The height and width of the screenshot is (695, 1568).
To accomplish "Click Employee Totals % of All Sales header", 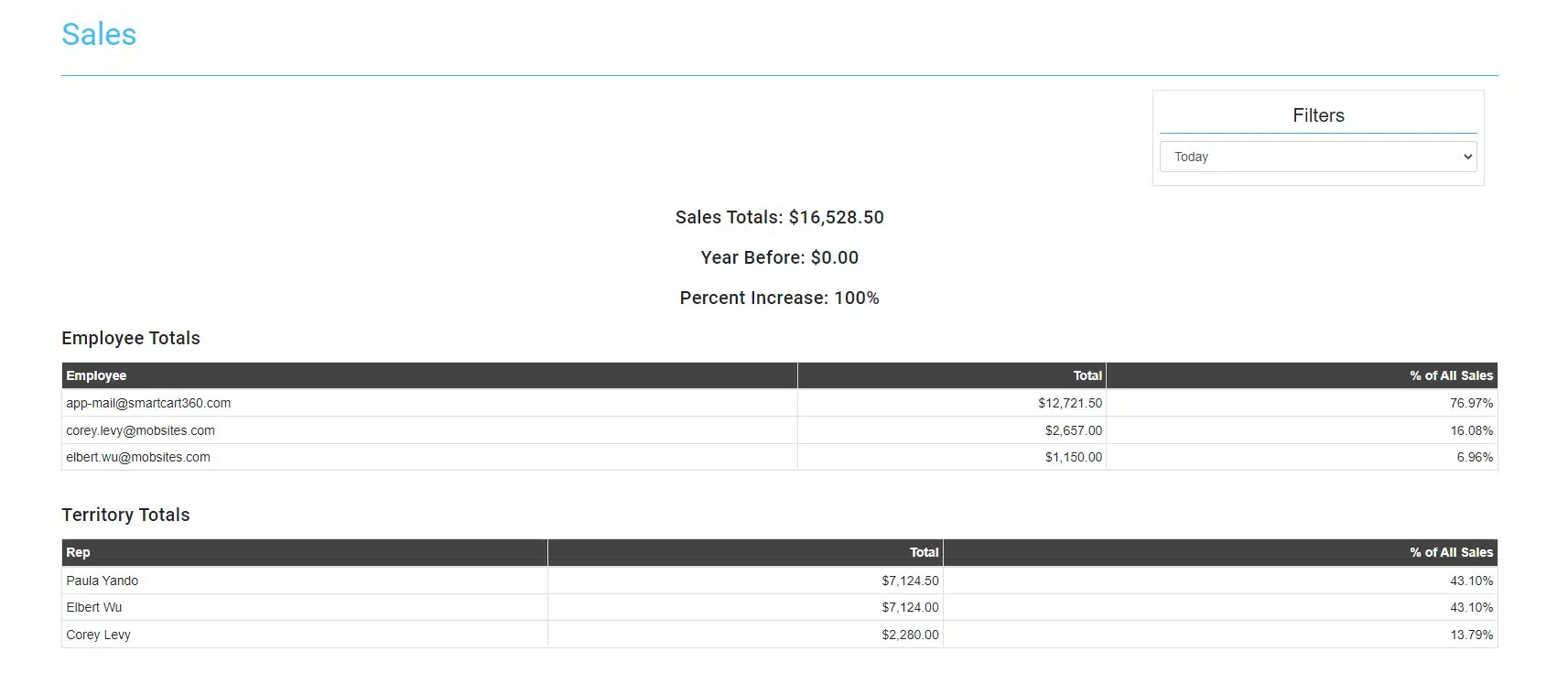I will pos(1451,375).
